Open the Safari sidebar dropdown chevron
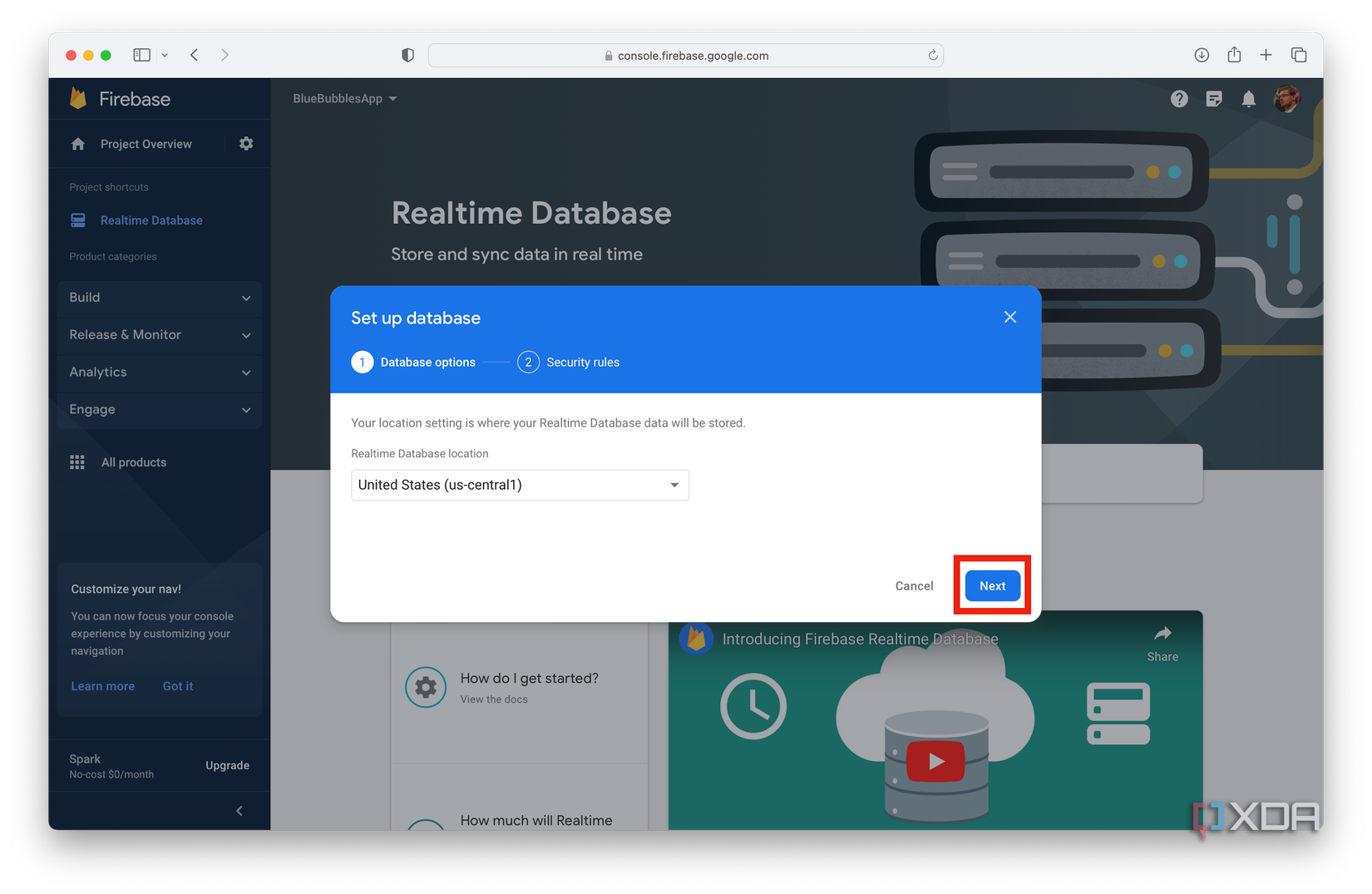Screen dimensions: 1372x894 (165, 56)
